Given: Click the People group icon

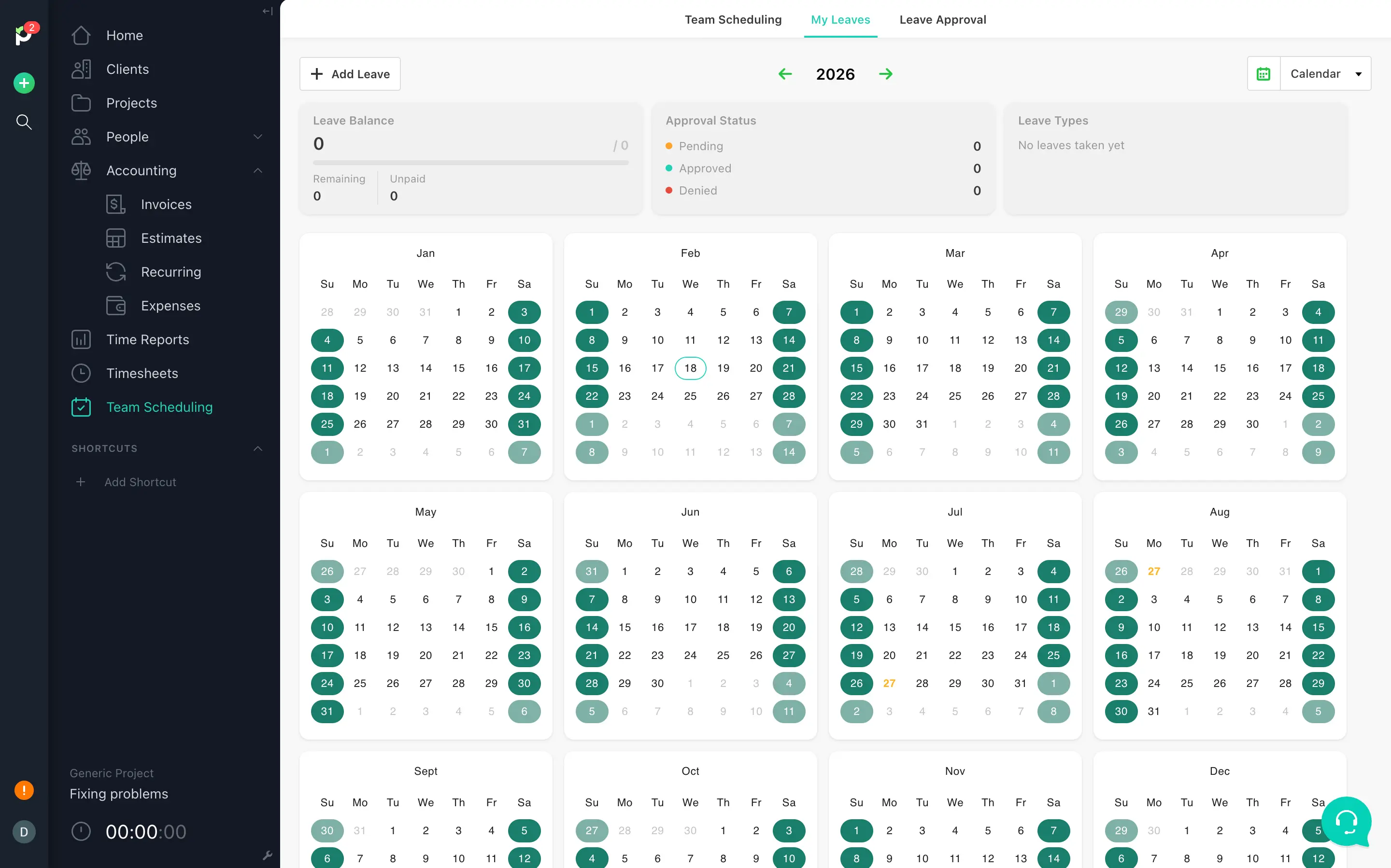Looking at the screenshot, I should (x=81, y=137).
